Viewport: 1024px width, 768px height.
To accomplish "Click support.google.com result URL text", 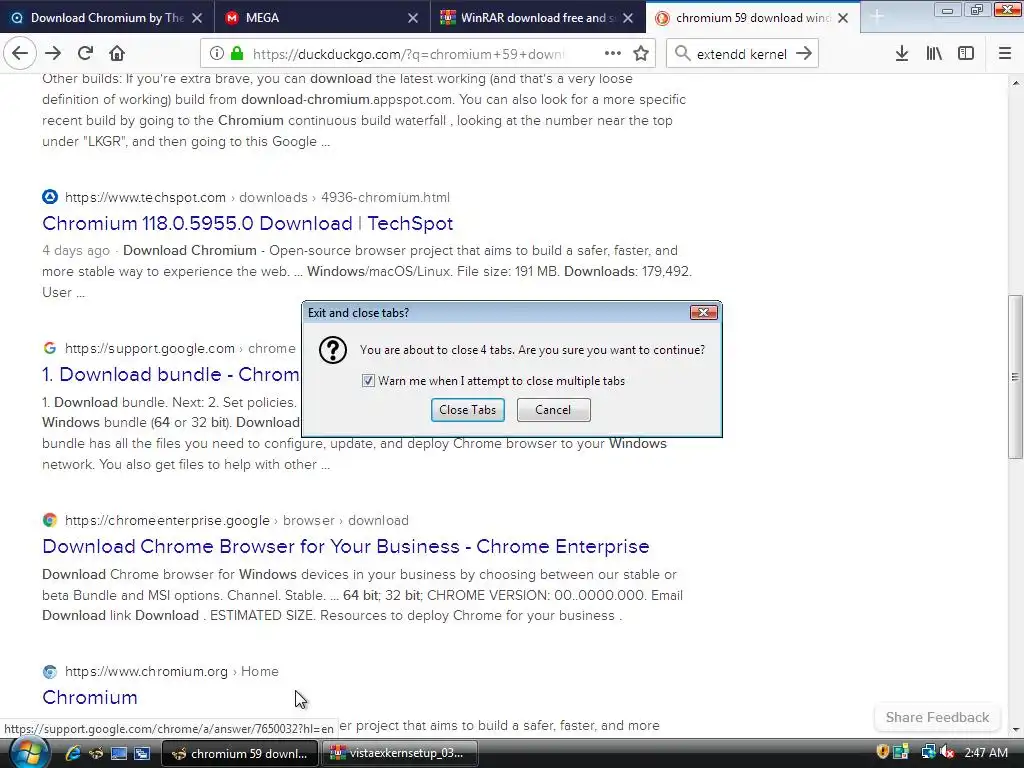I will click(x=180, y=348).
